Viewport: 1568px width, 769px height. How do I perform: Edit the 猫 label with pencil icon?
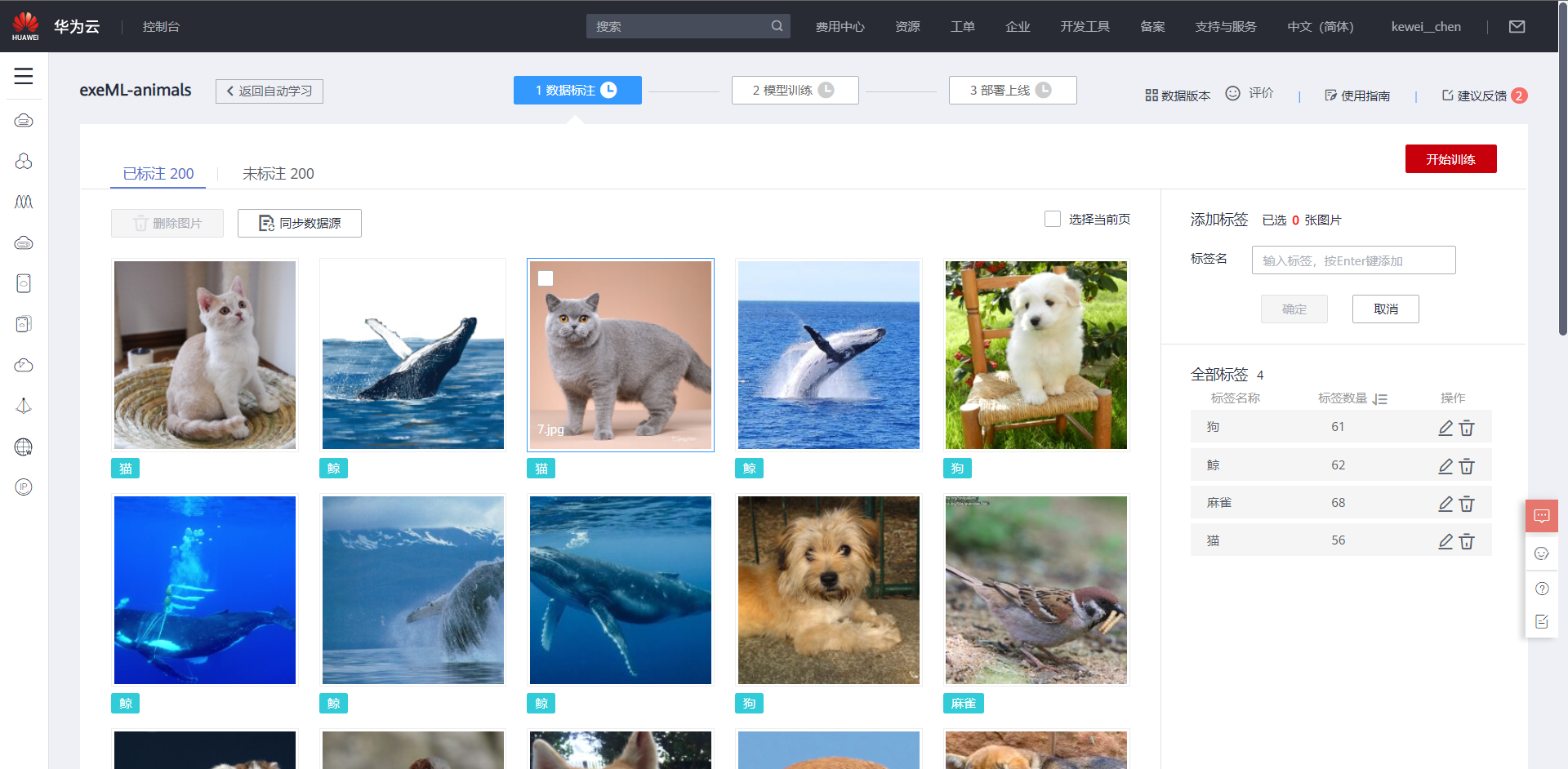[x=1445, y=541]
